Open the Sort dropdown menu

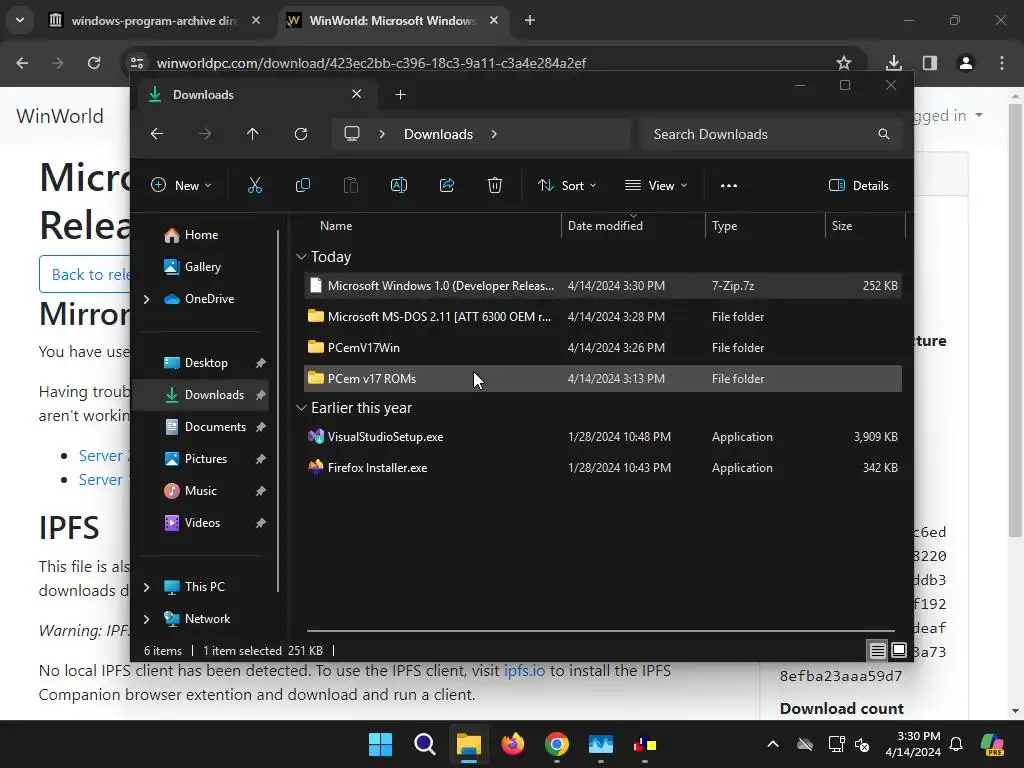[x=567, y=185]
